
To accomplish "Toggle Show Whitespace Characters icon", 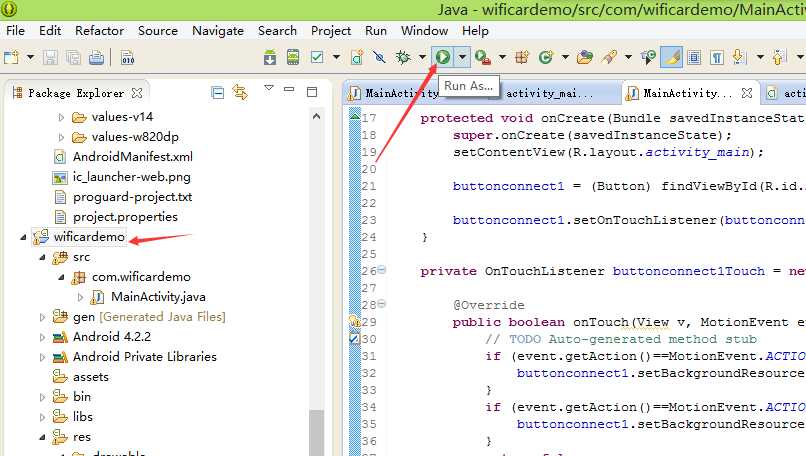I will [x=716, y=57].
